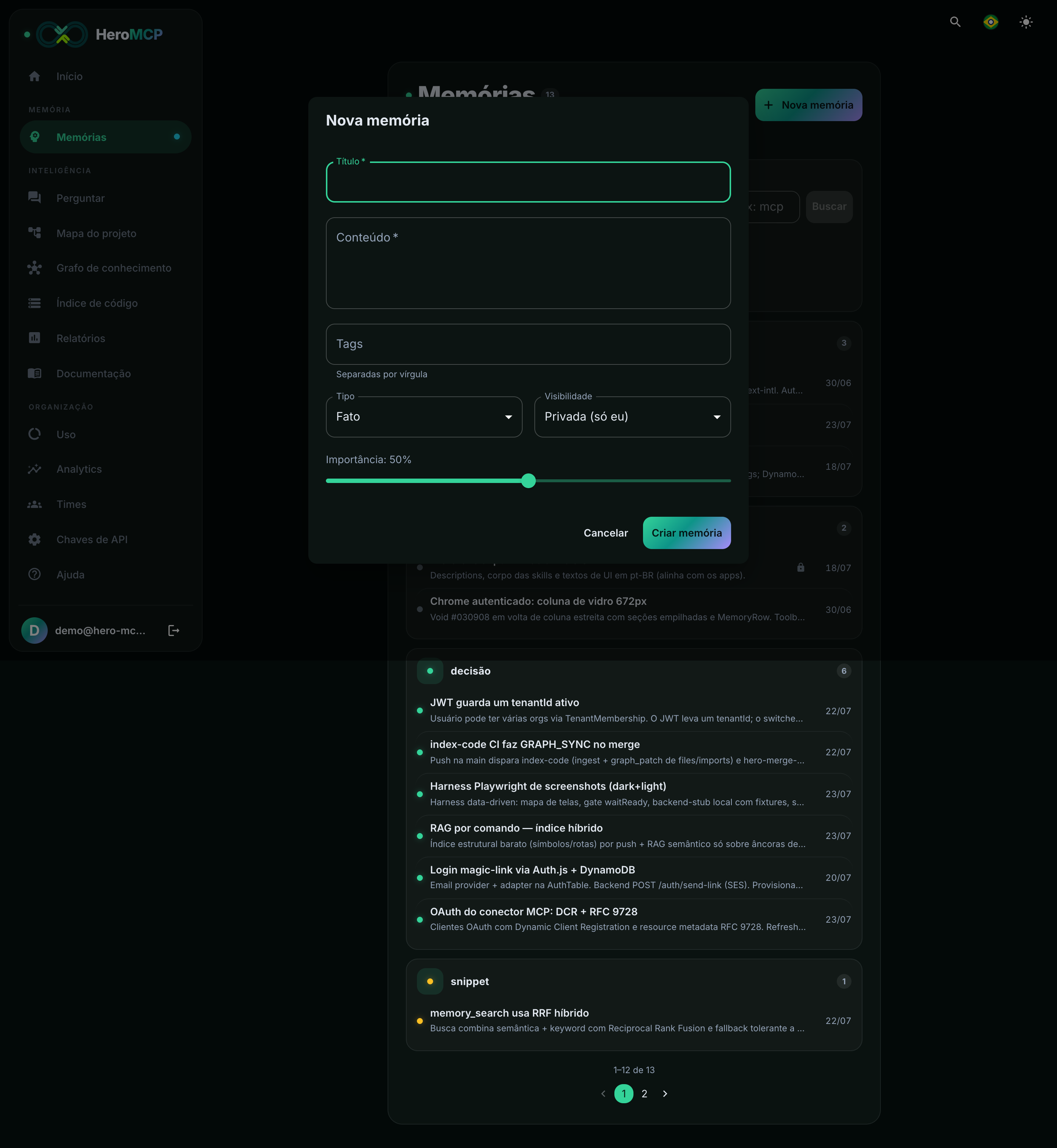Click the Times people icon

(34, 505)
